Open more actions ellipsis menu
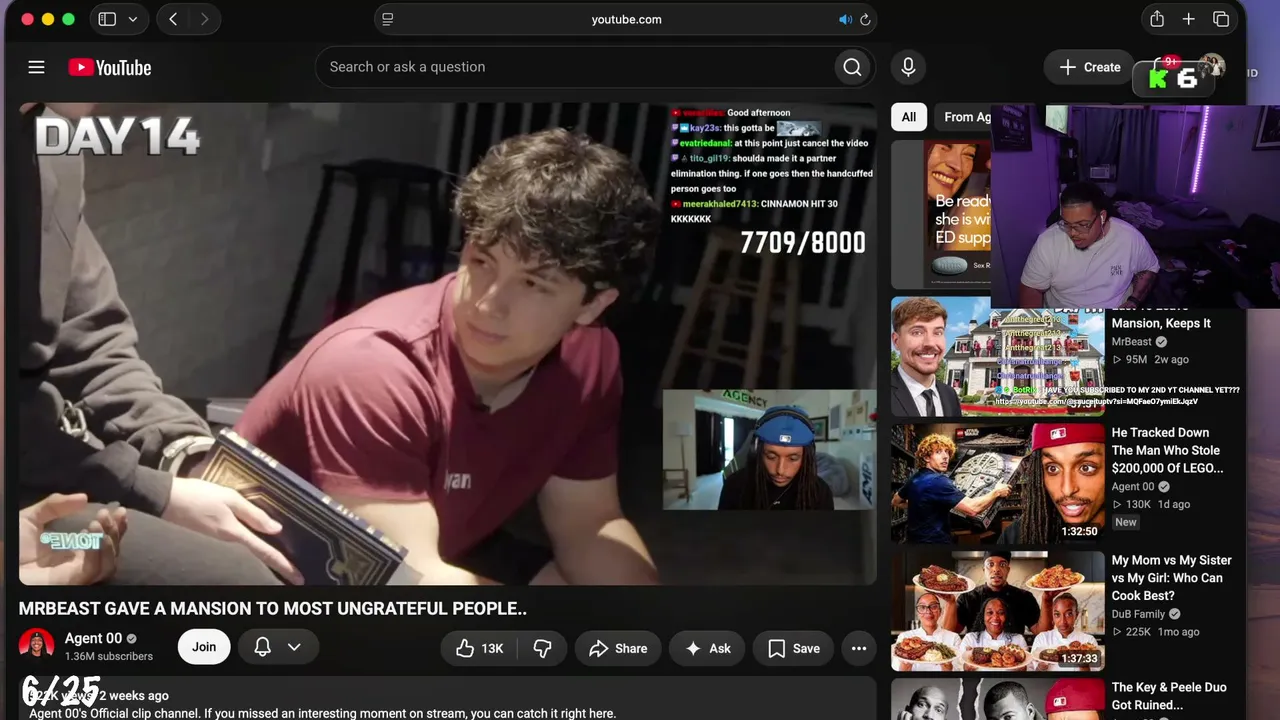The width and height of the screenshot is (1280, 720). point(858,648)
